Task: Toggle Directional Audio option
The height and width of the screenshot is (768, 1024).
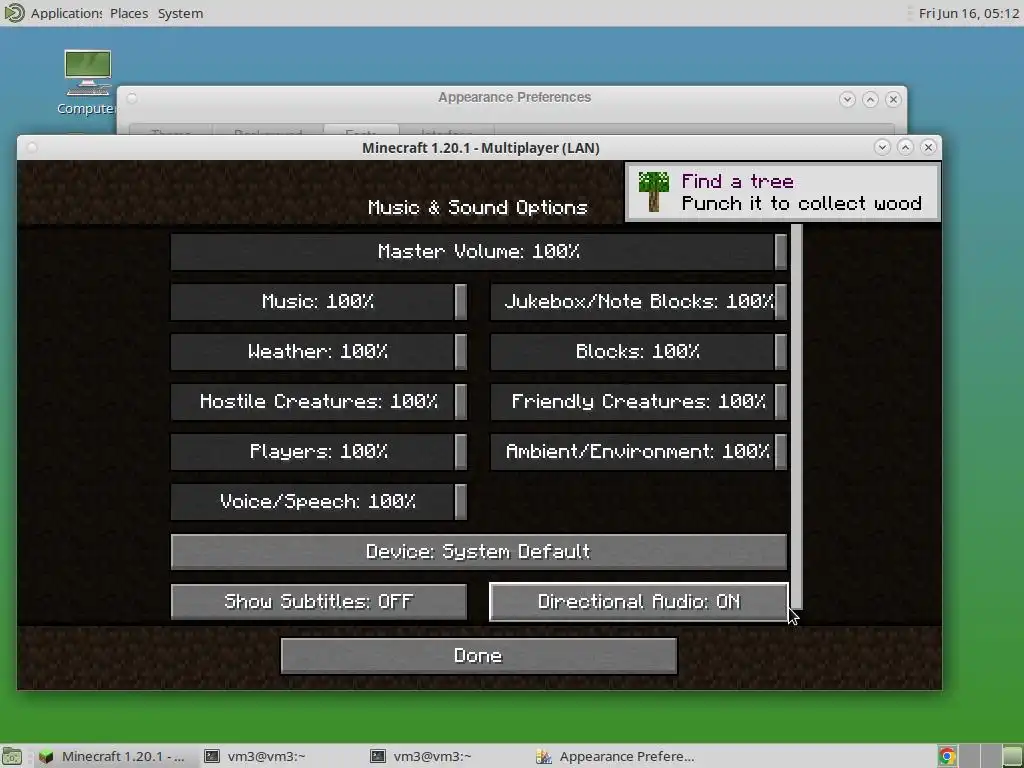Action: coord(639,601)
